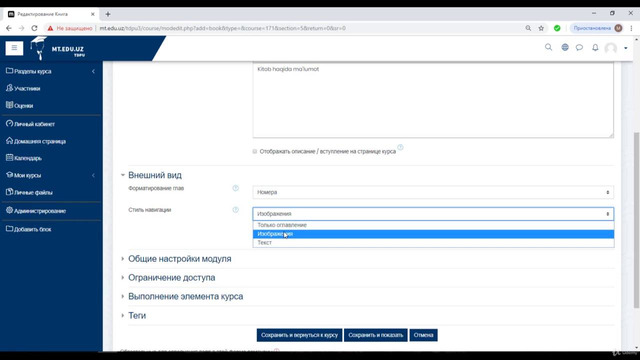Screen dimensions: 640x360
Task: Click the green checkmark extension icon
Action: 557,28
